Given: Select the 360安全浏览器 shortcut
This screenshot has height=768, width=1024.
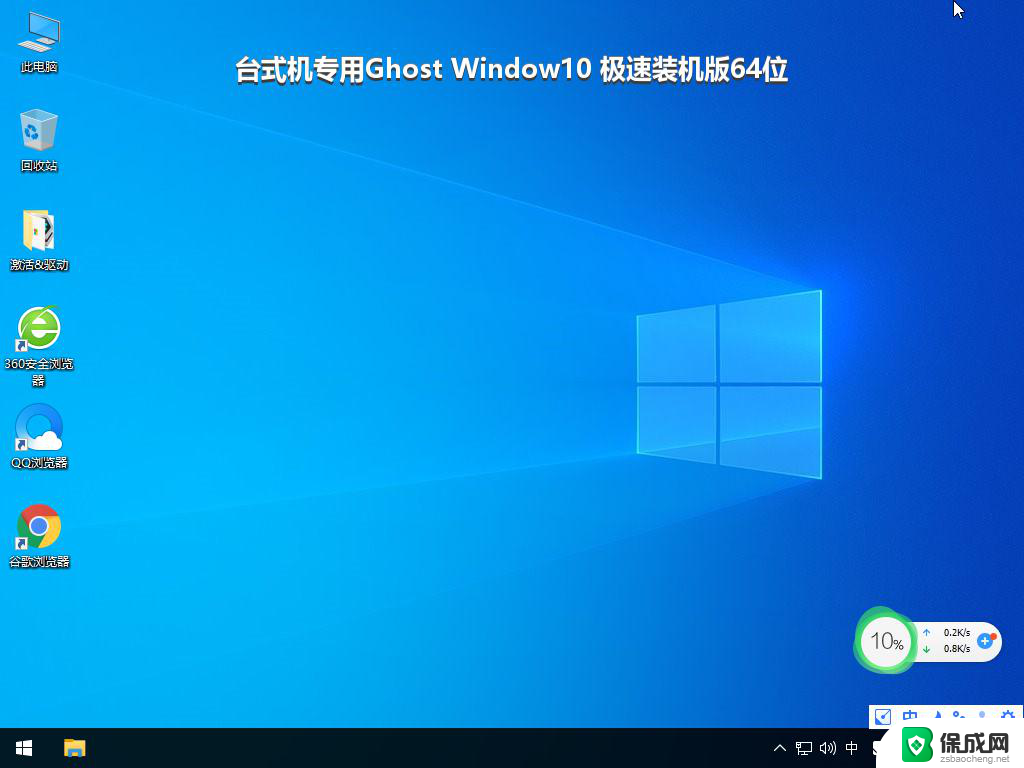Looking at the screenshot, I should [x=39, y=345].
